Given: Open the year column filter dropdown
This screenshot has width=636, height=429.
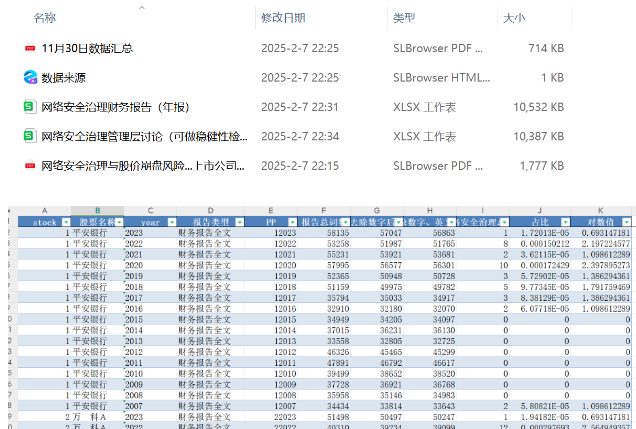Looking at the screenshot, I should (172, 222).
